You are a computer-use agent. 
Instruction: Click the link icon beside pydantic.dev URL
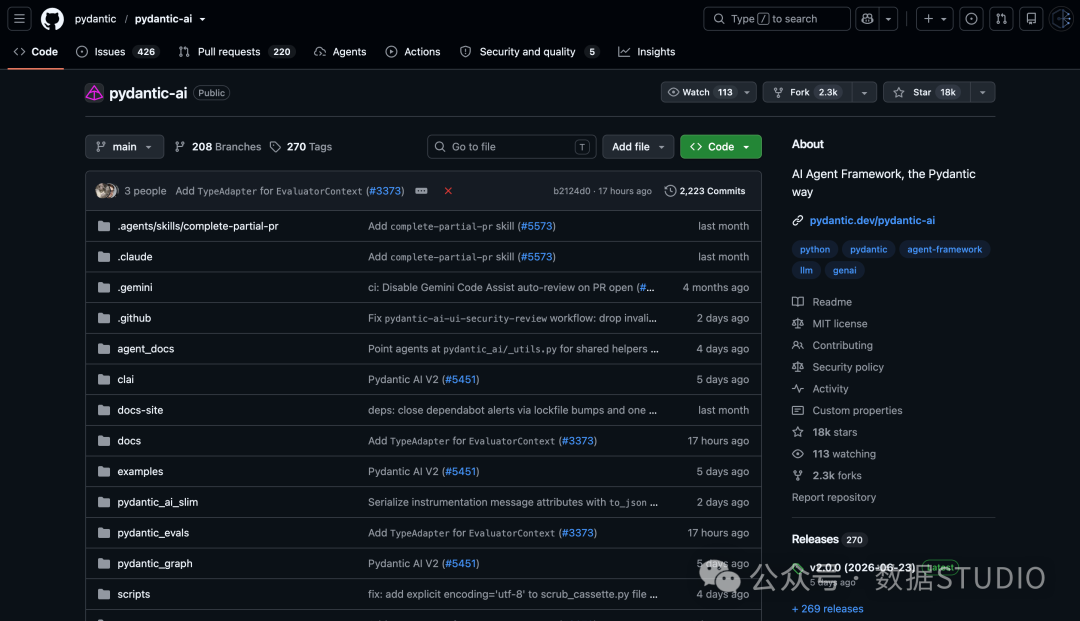coord(798,220)
